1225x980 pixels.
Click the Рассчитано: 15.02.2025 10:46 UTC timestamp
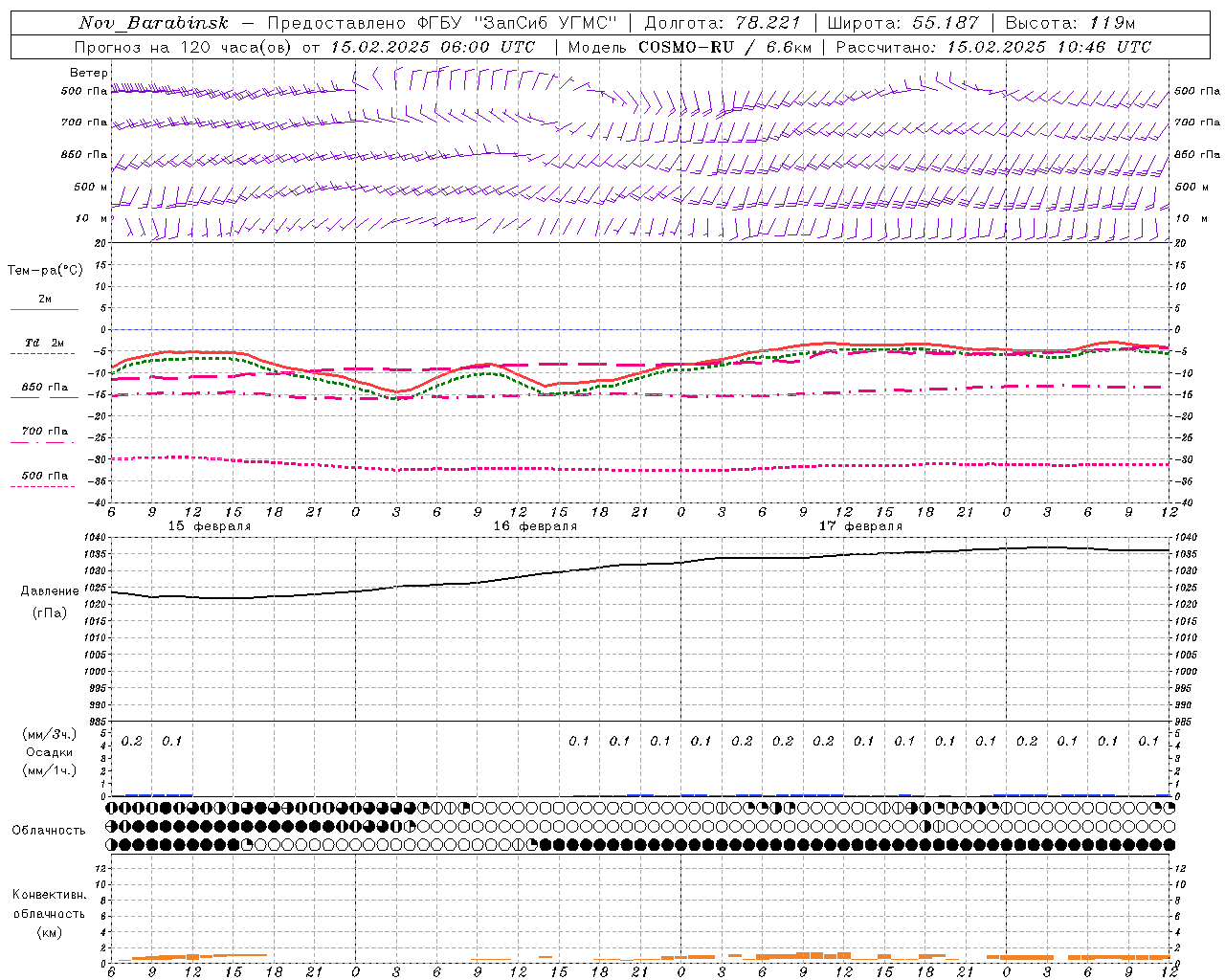(x=993, y=47)
